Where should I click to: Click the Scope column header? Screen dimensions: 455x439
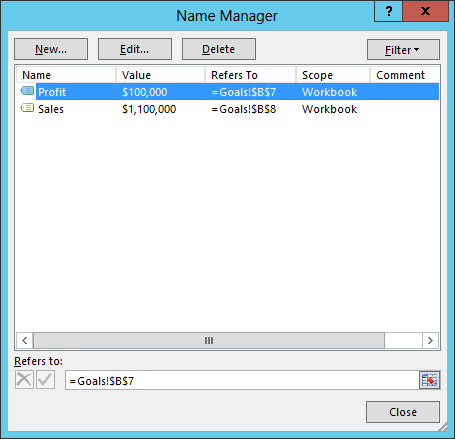click(x=333, y=75)
